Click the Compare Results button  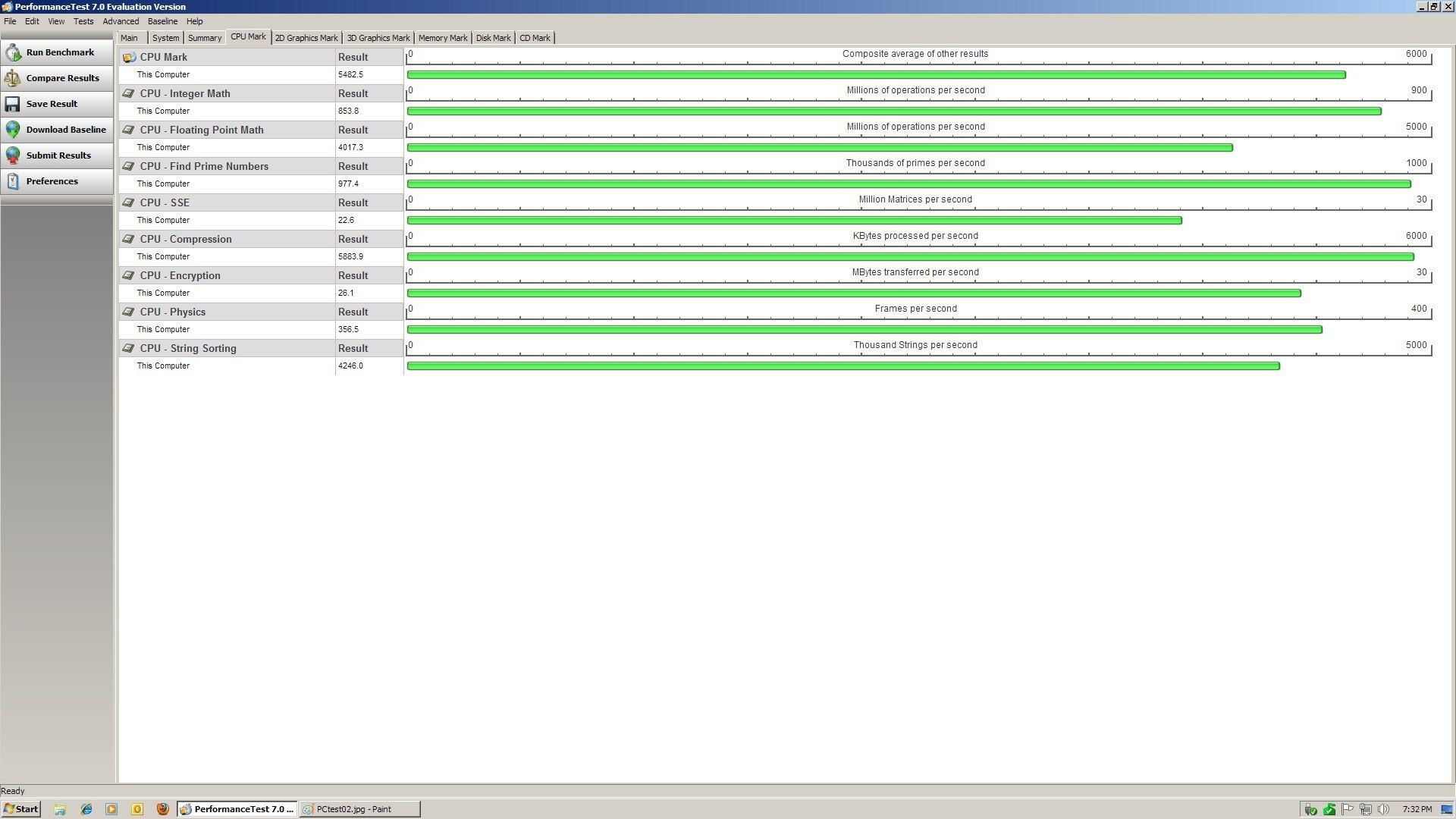pyautogui.click(x=57, y=78)
